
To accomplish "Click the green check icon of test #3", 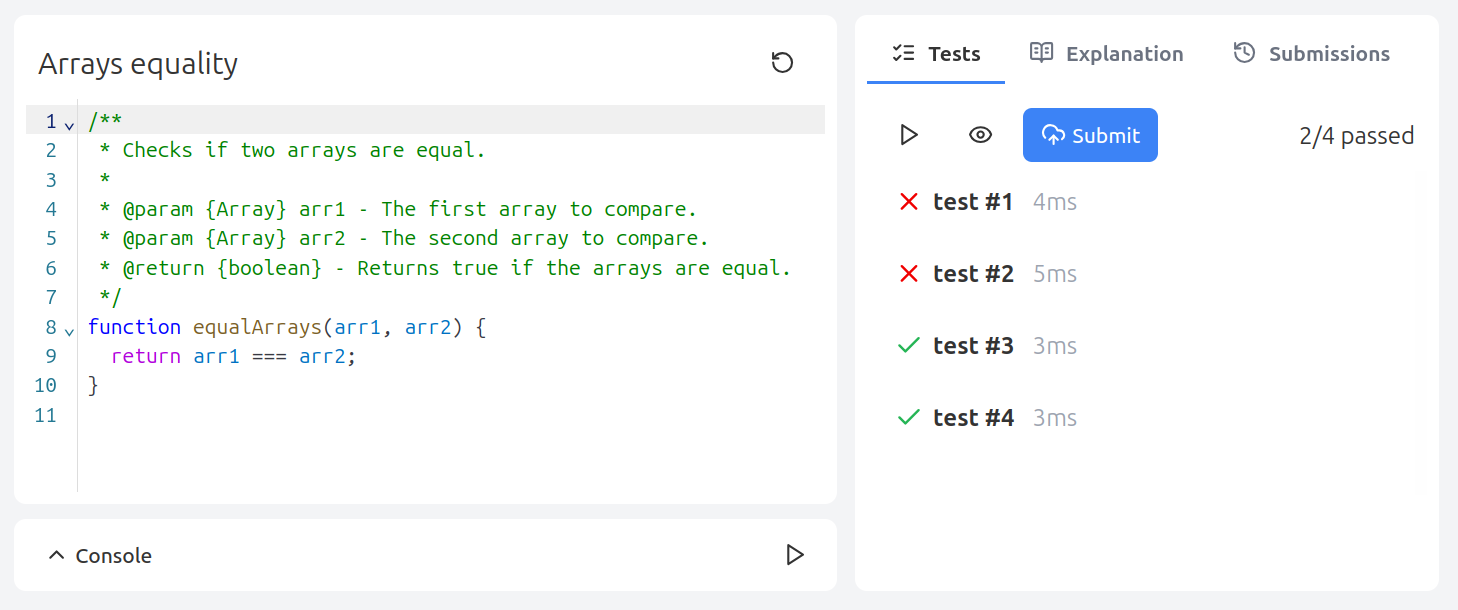I will coord(908,346).
